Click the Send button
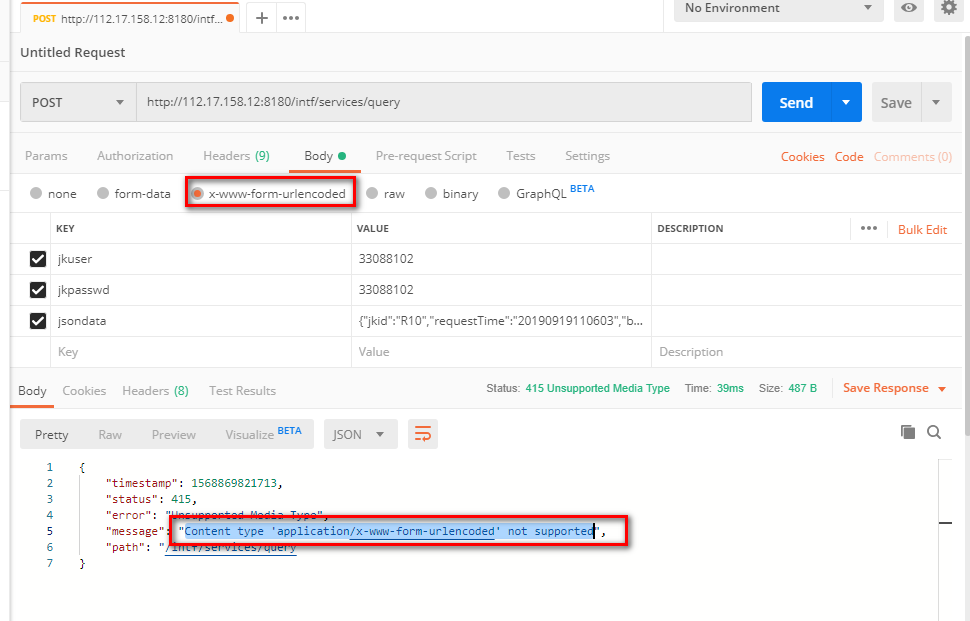The width and height of the screenshot is (970, 621). 795,101
